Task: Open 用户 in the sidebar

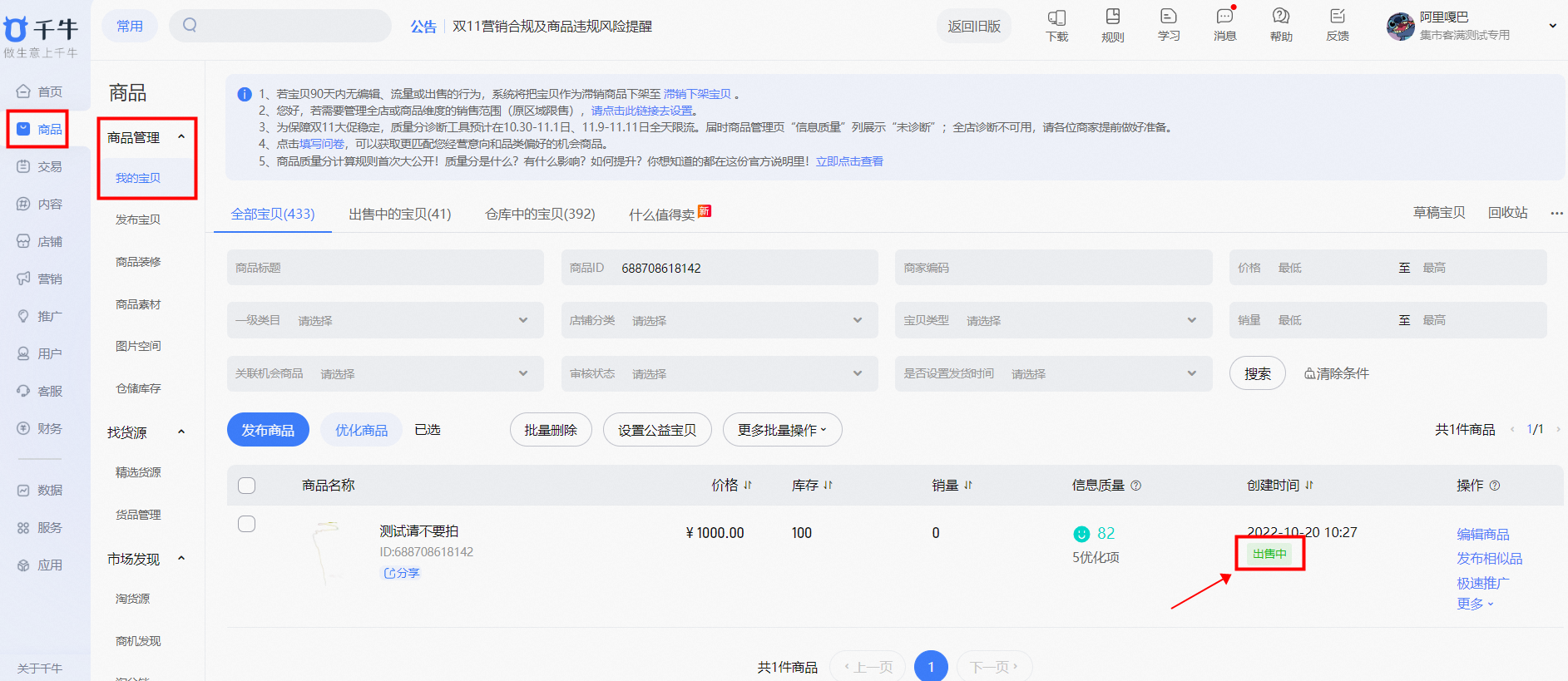Action: point(40,353)
